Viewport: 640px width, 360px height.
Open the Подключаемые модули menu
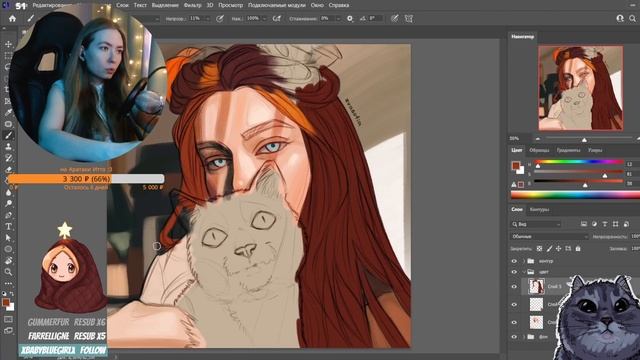(x=276, y=5)
